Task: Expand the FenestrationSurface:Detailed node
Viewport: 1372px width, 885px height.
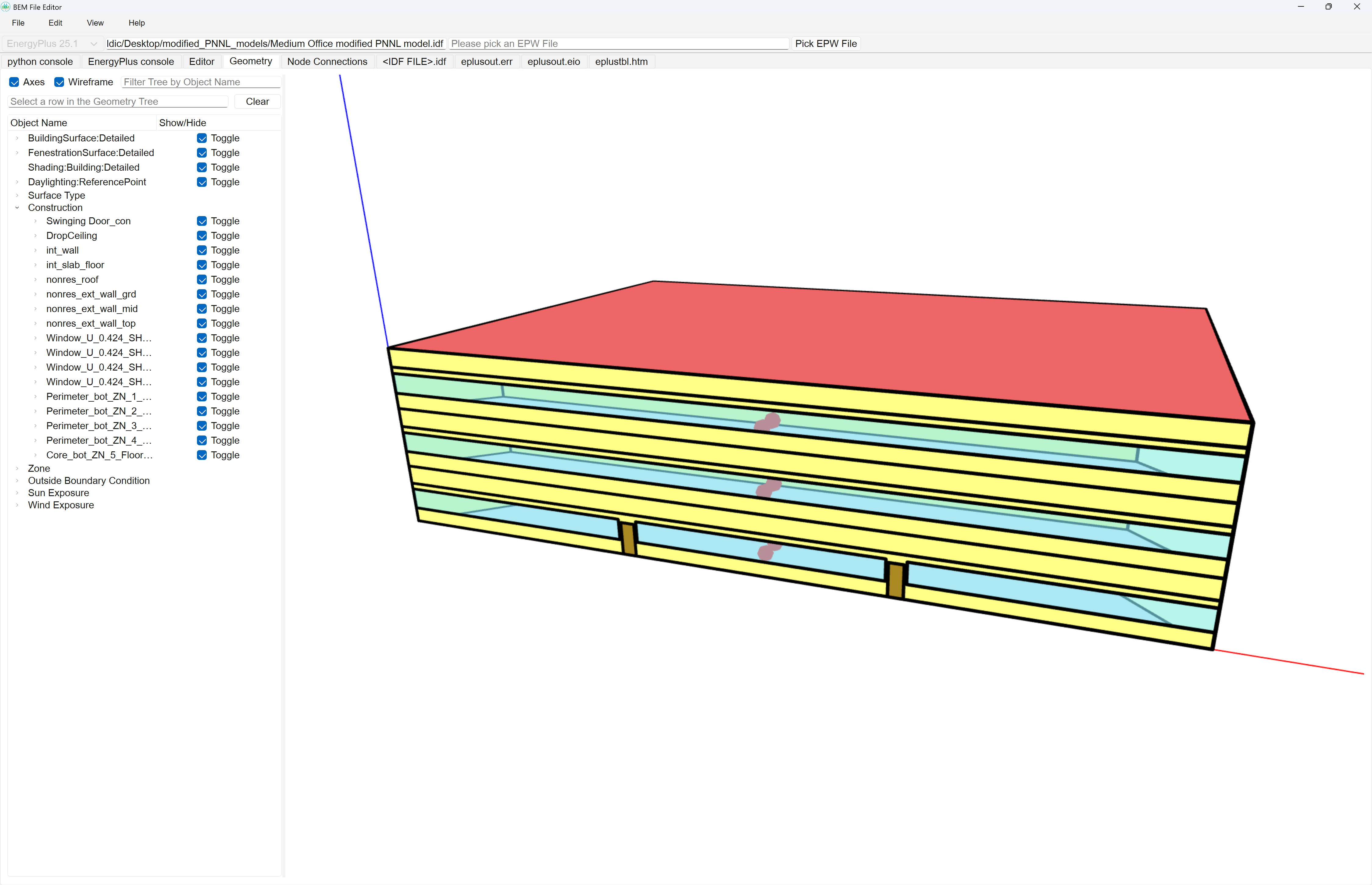Action: pos(17,153)
